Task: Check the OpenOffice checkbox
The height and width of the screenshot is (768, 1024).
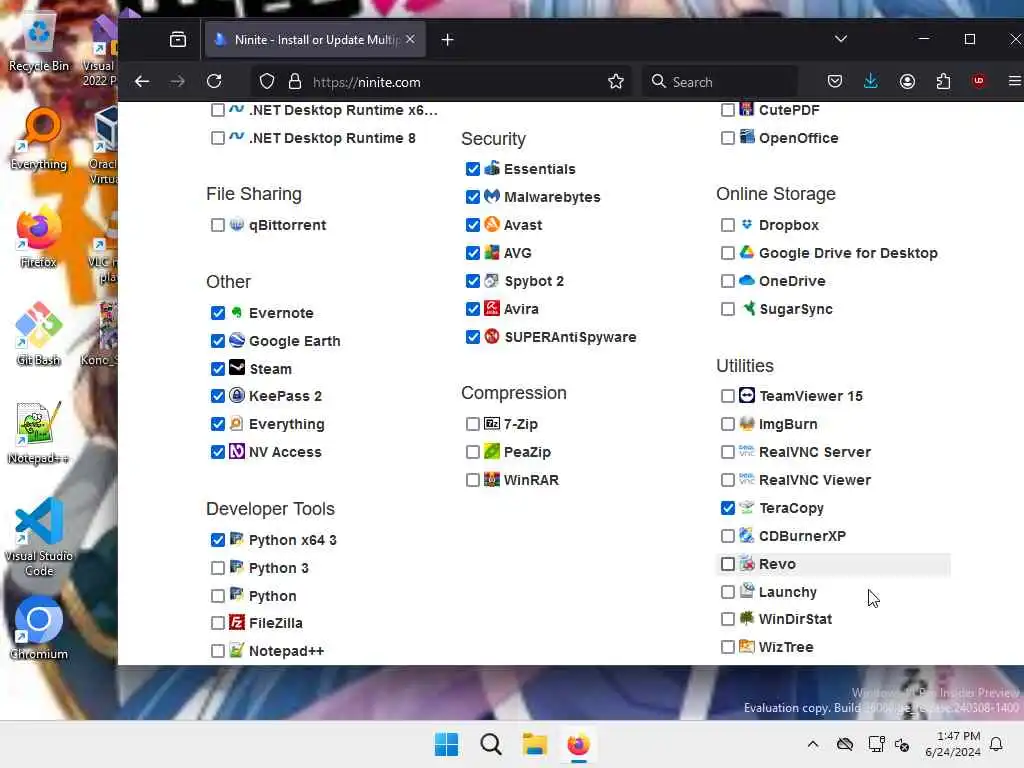Action: 728,138
